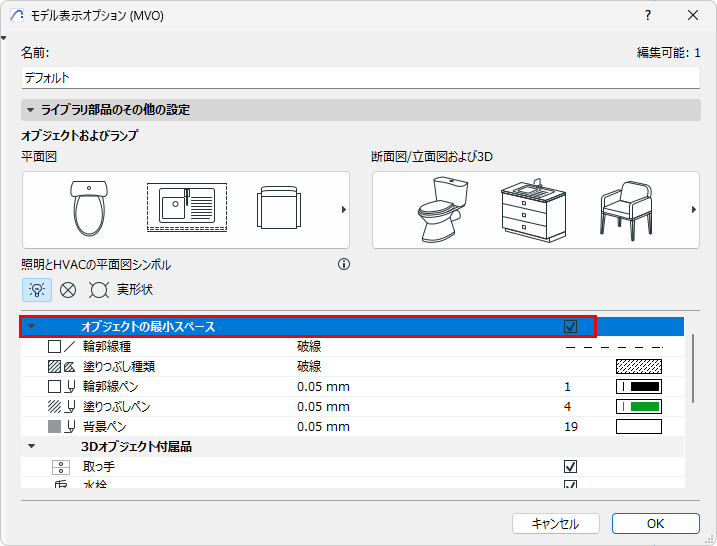Select the 輪郭線種 row label

pyautogui.click(x=107, y=347)
